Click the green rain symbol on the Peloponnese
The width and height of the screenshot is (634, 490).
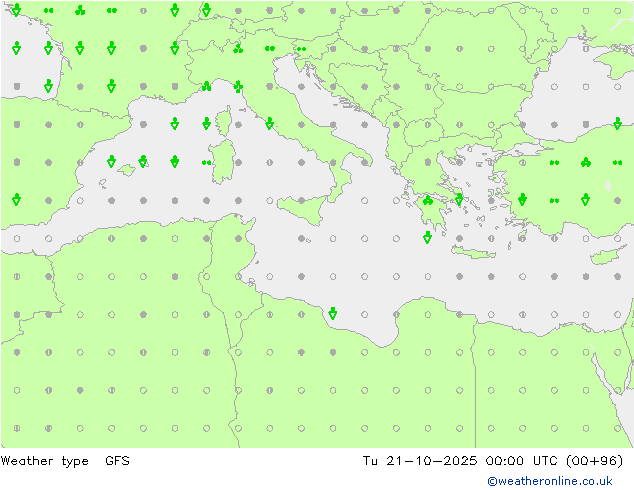coord(428,200)
